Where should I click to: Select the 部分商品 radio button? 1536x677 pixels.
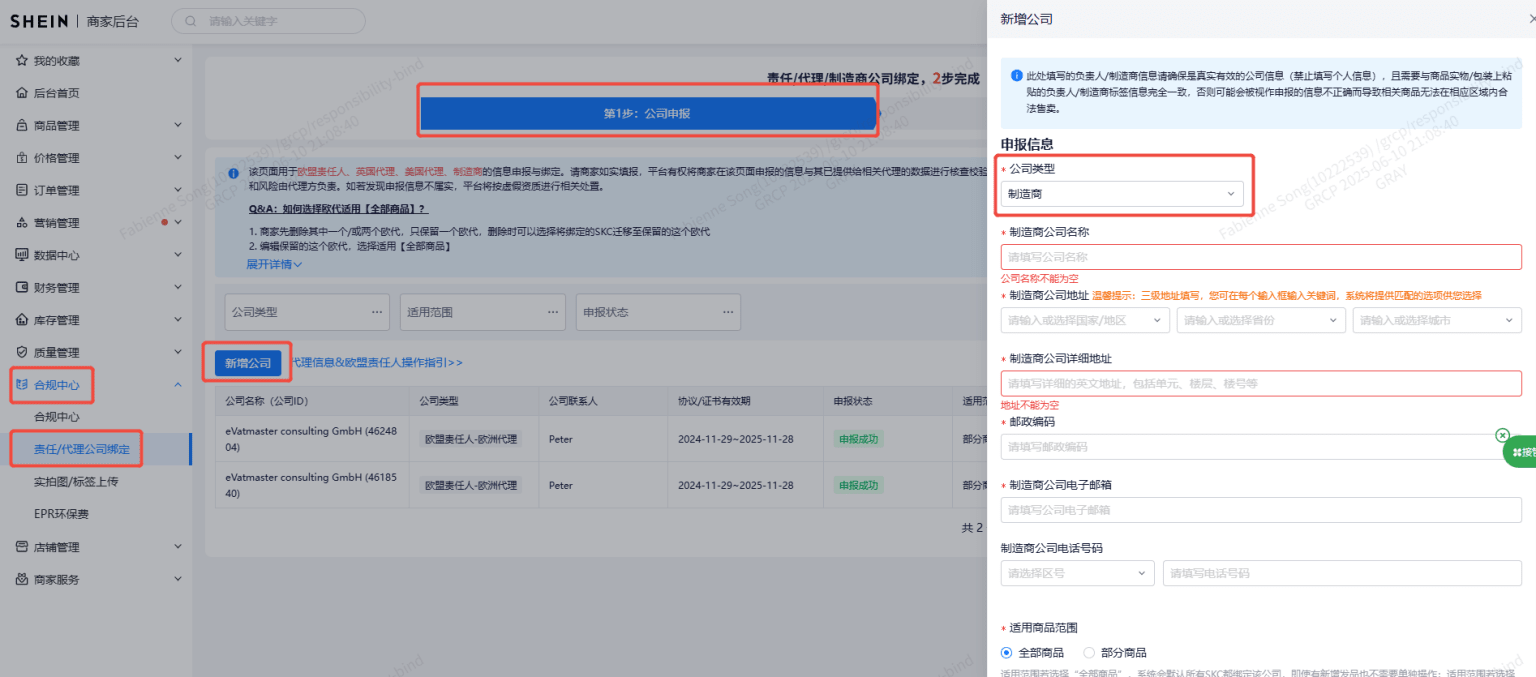1089,652
